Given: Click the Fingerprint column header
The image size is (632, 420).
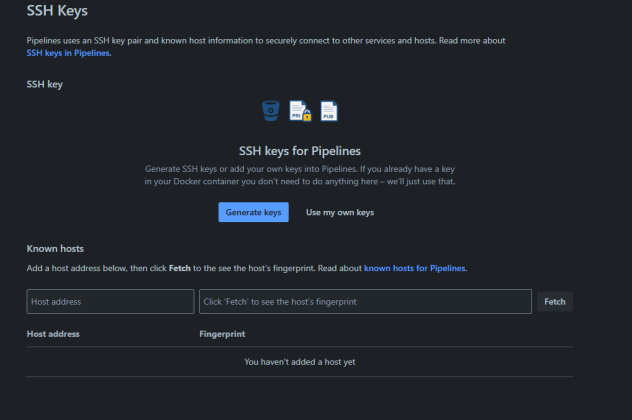Looking at the screenshot, I should pos(222,334).
